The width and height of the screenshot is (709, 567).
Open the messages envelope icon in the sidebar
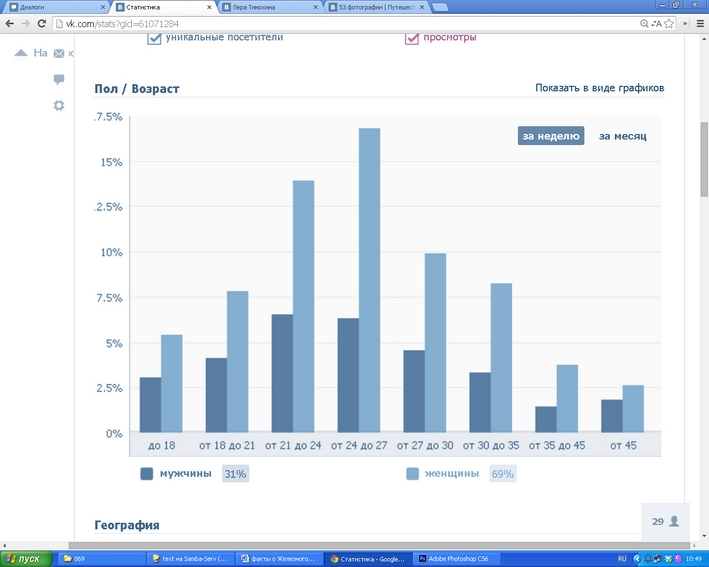(59, 53)
